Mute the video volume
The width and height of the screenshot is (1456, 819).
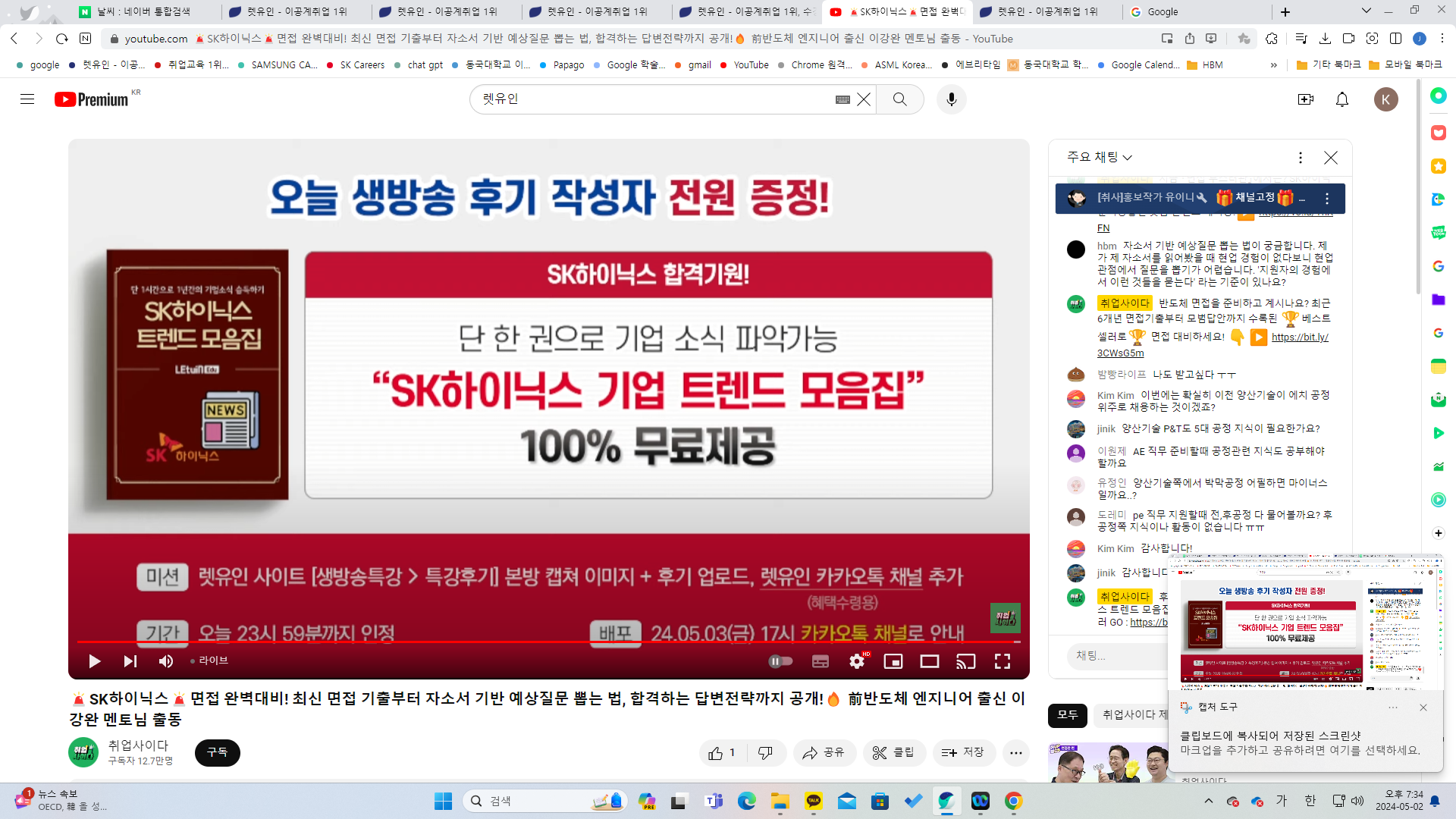click(x=166, y=661)
